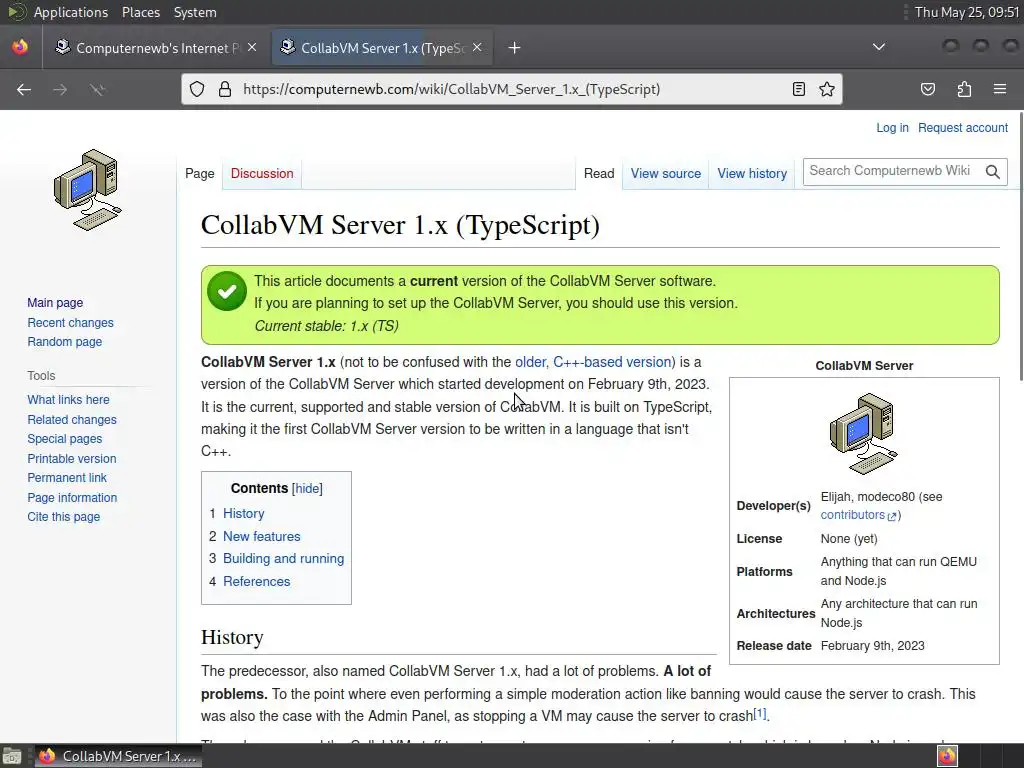Click footnote reference [1]
Viewport: 1024px width, 768px height.
(760, 713)
